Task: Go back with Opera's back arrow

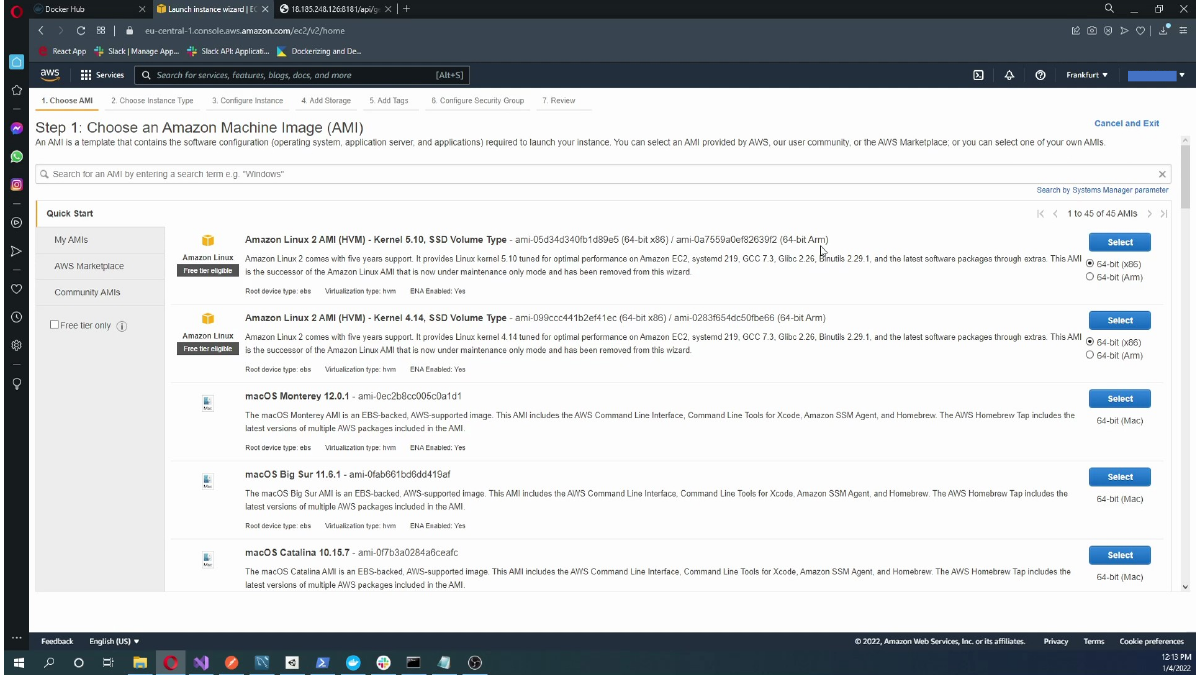Action: point(43,30)
